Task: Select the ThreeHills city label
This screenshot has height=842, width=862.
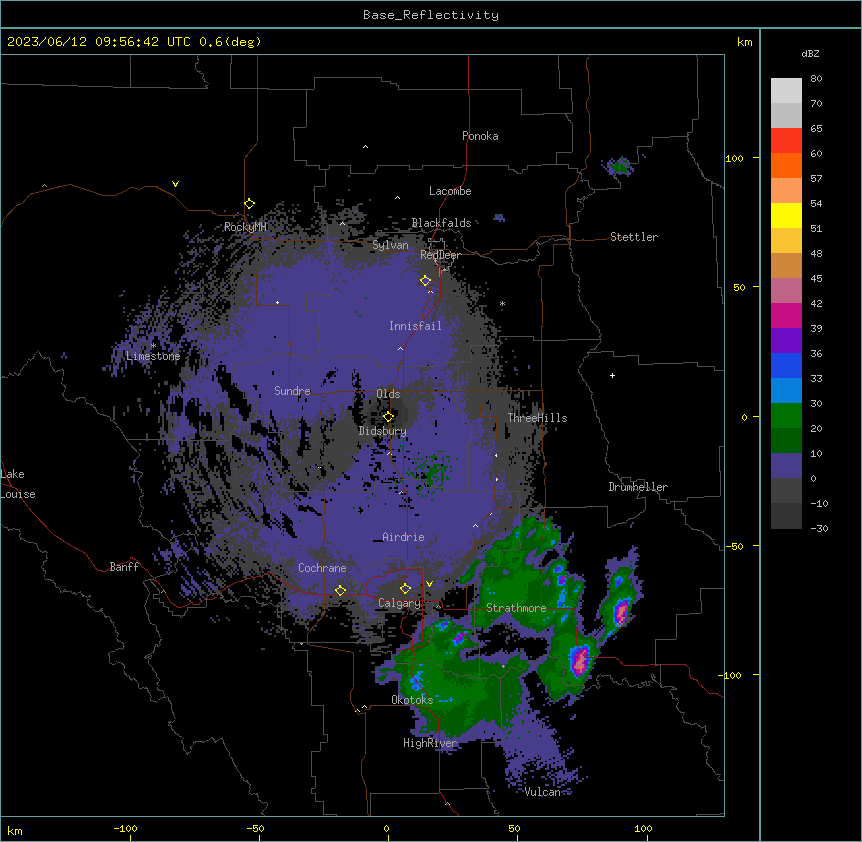Action: (537, 418)
